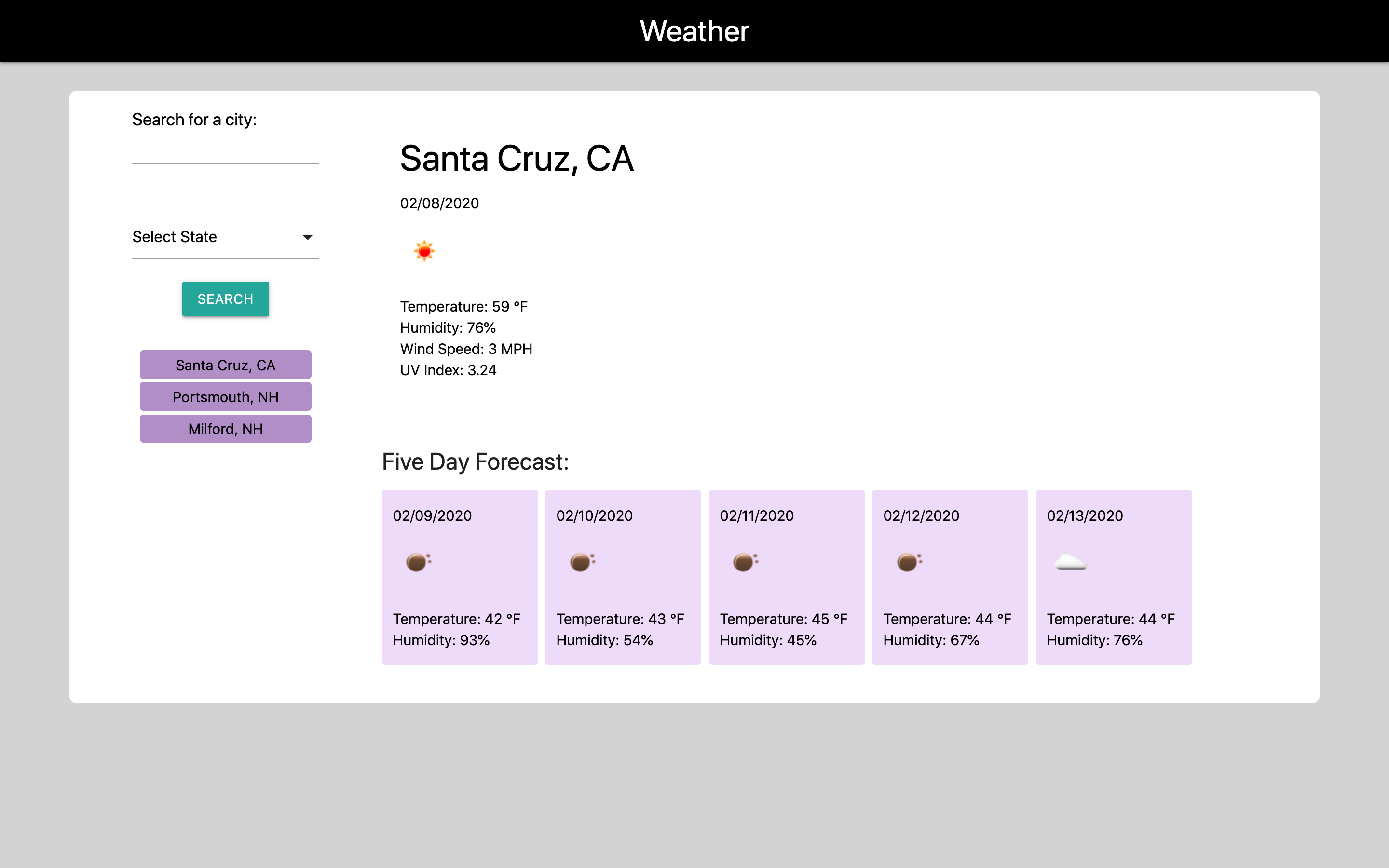1389x868 pixels.
Task: Load saved city Santa Cruz, CA
Action: point(226,365)
